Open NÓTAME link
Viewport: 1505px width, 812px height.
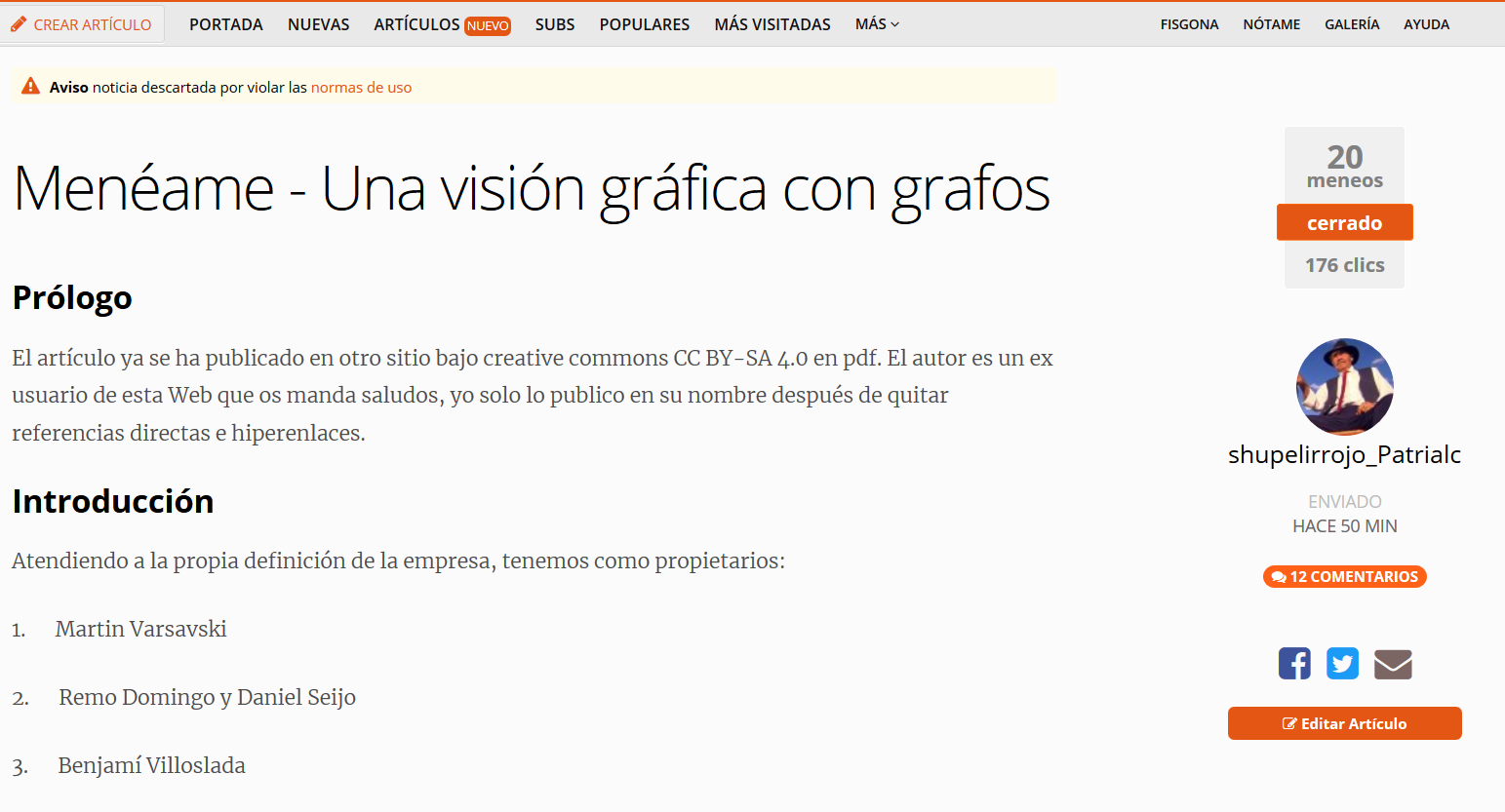click(1272, 24)
